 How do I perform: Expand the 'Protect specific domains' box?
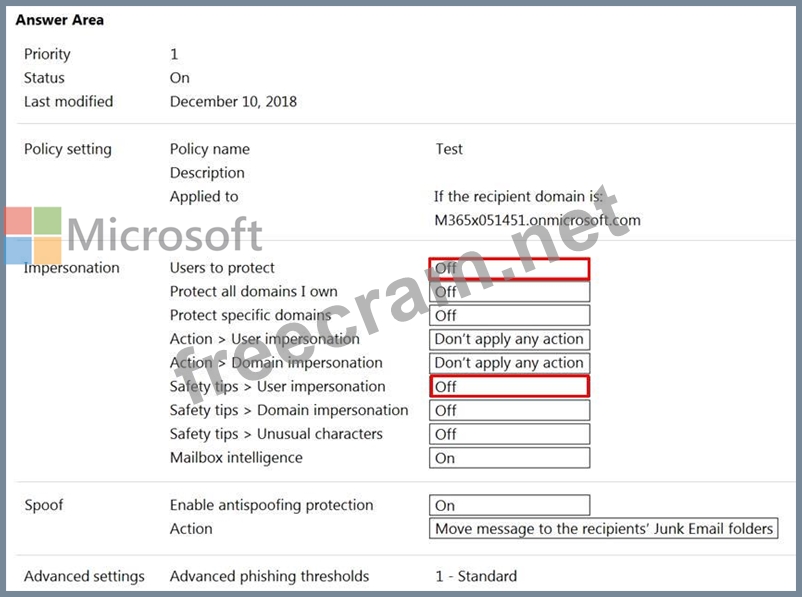509,316
